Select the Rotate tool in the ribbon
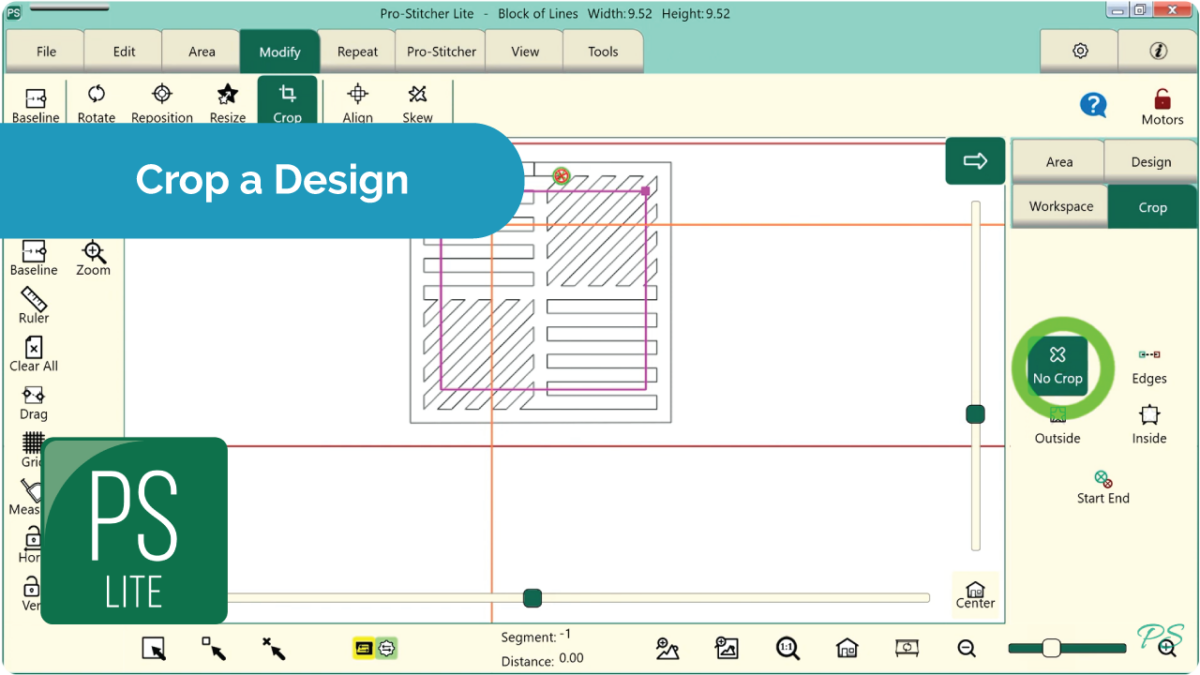Image resolution: width=1200 pixels, height=675 pixels. (x=96, y=102)
